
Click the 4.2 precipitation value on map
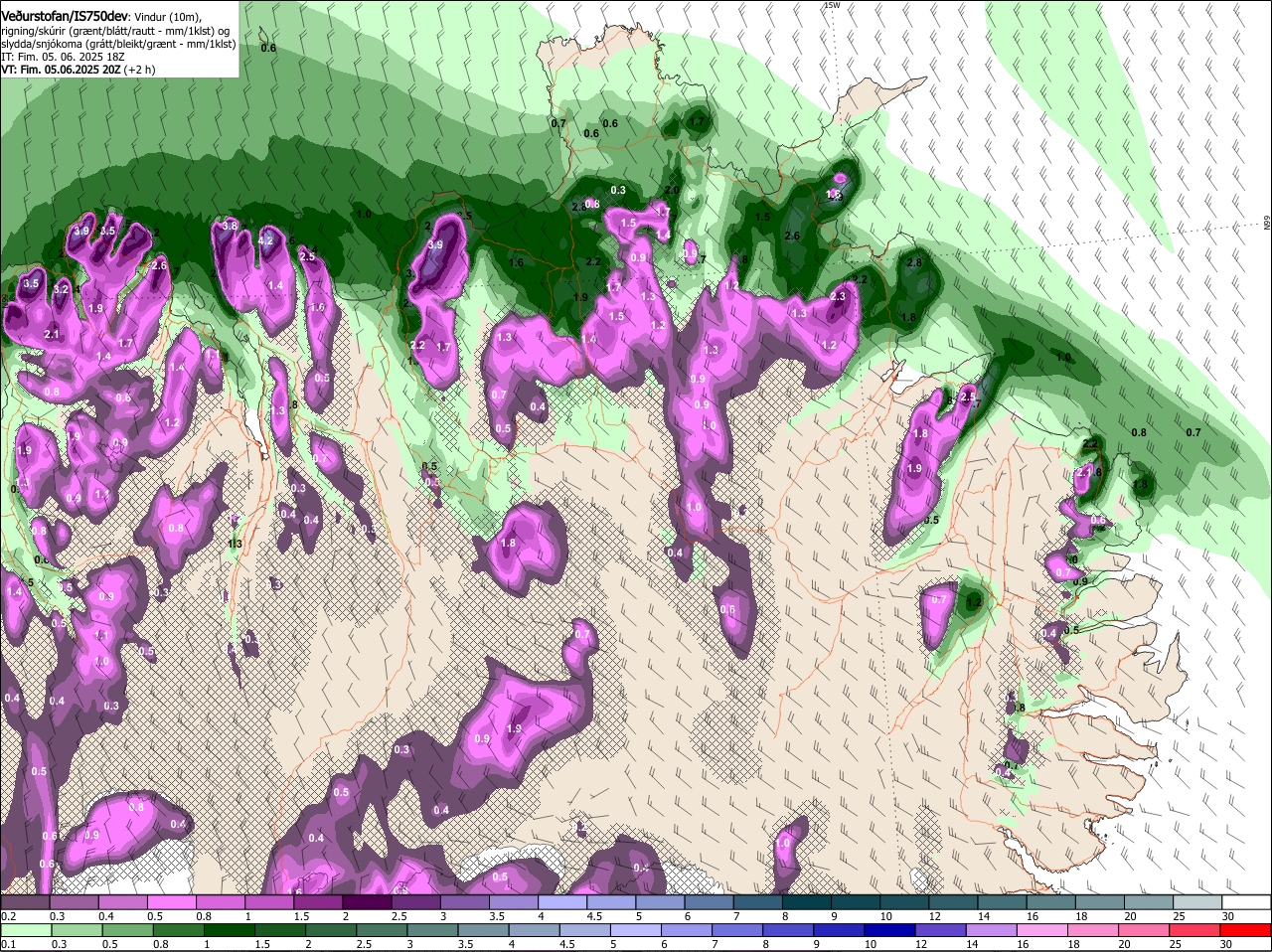[265, 240]
